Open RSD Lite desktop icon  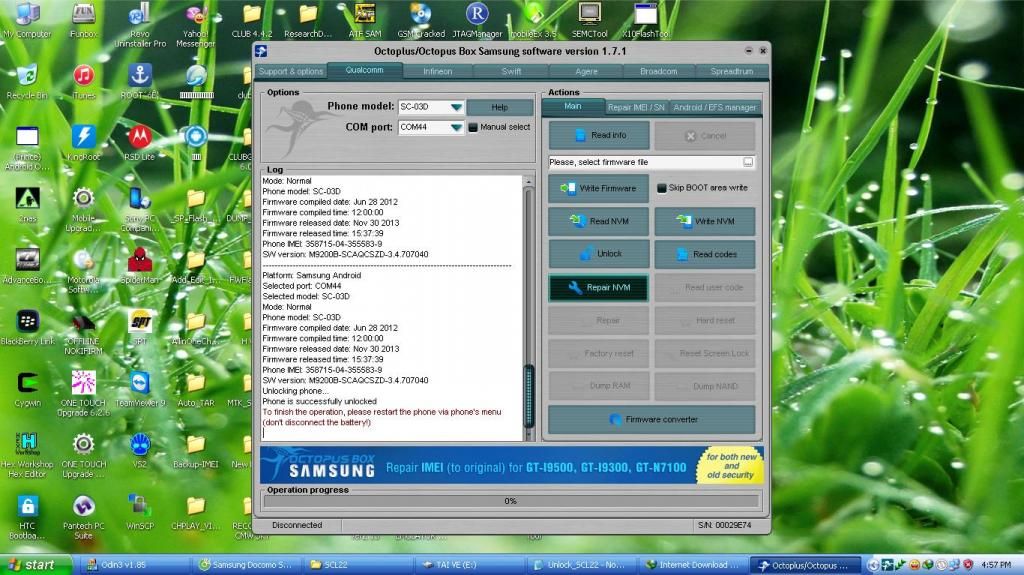click(x=140, y=144)
